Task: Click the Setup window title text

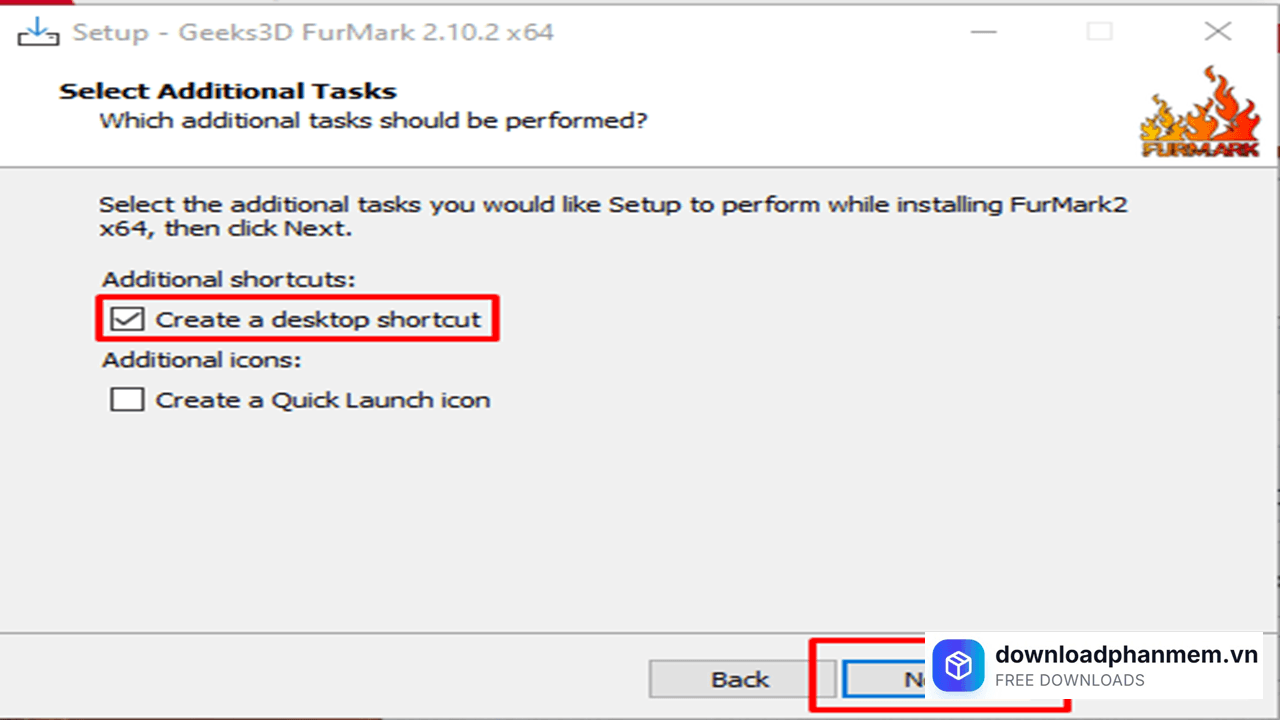Action: click(313, 32)
